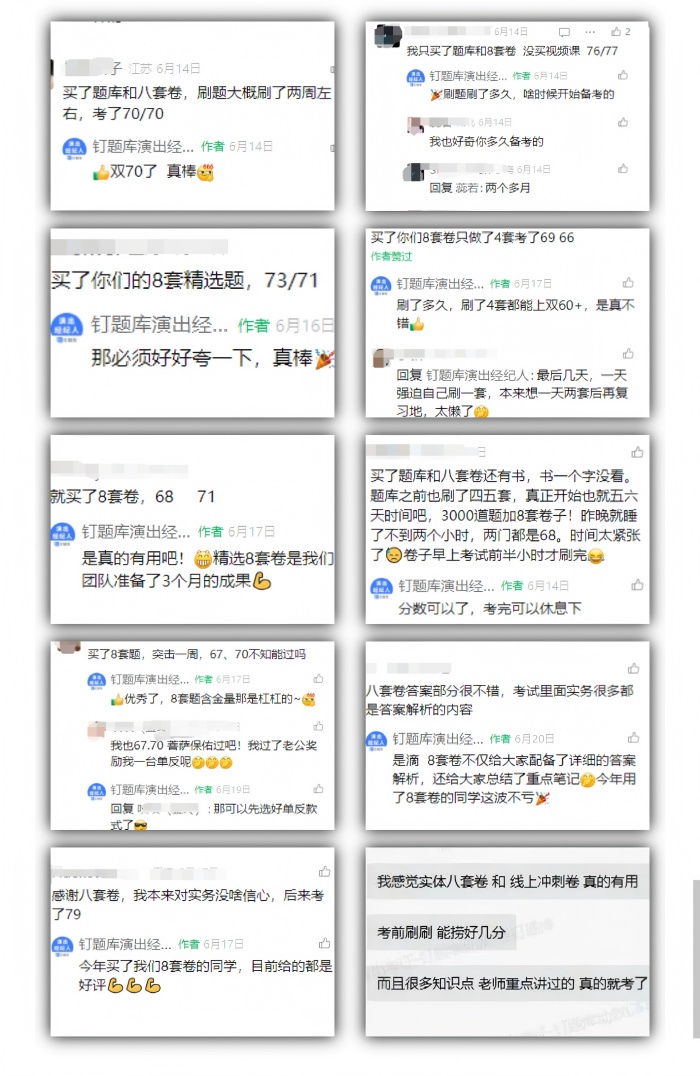Like the reply '最后几天，一天强迫自己刷一套'
Viewport: 700px width, 1076px height.
(628, 354)
